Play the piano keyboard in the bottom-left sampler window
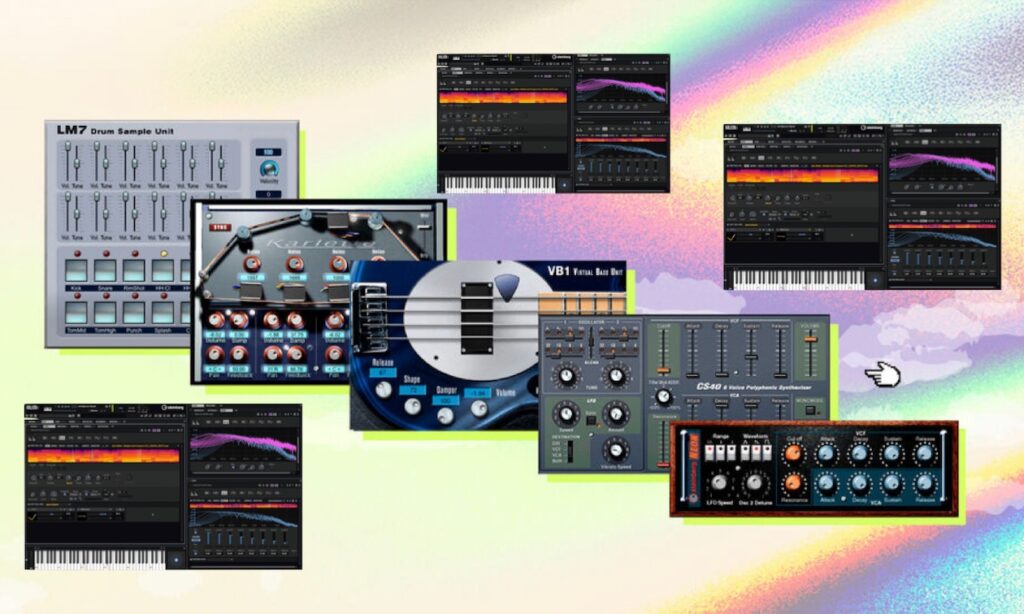 click(x=100, y=559)
